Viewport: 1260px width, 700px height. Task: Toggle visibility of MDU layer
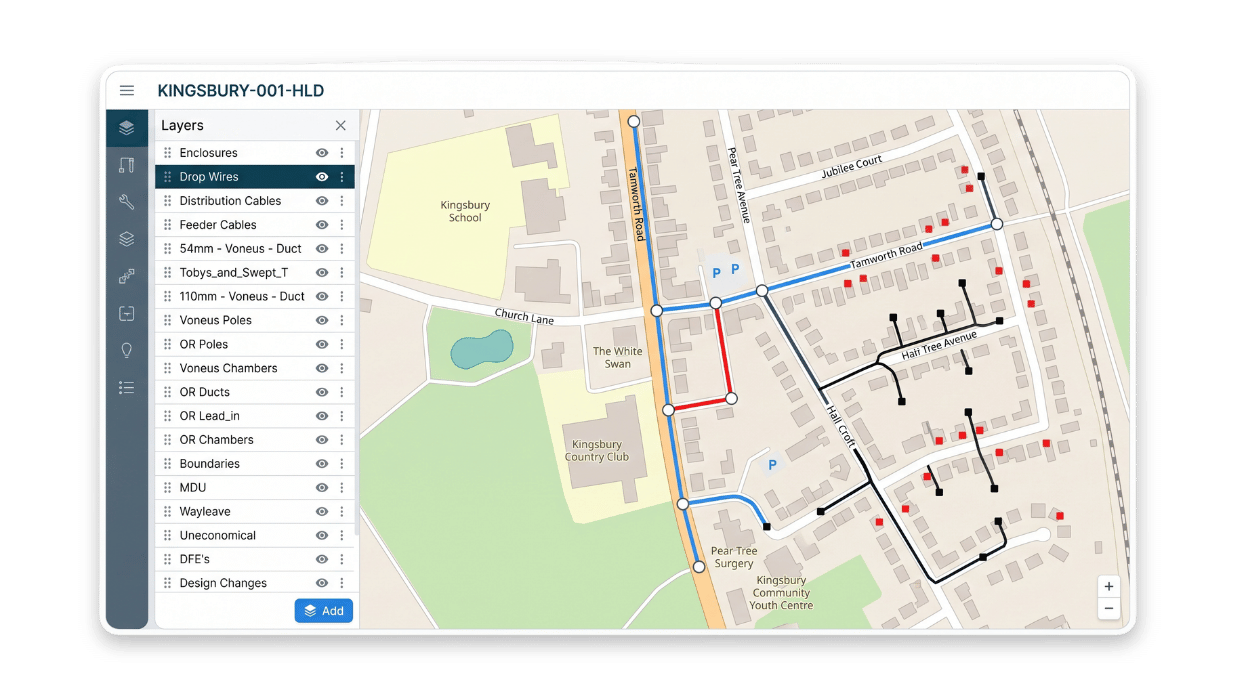coord(322,488)
